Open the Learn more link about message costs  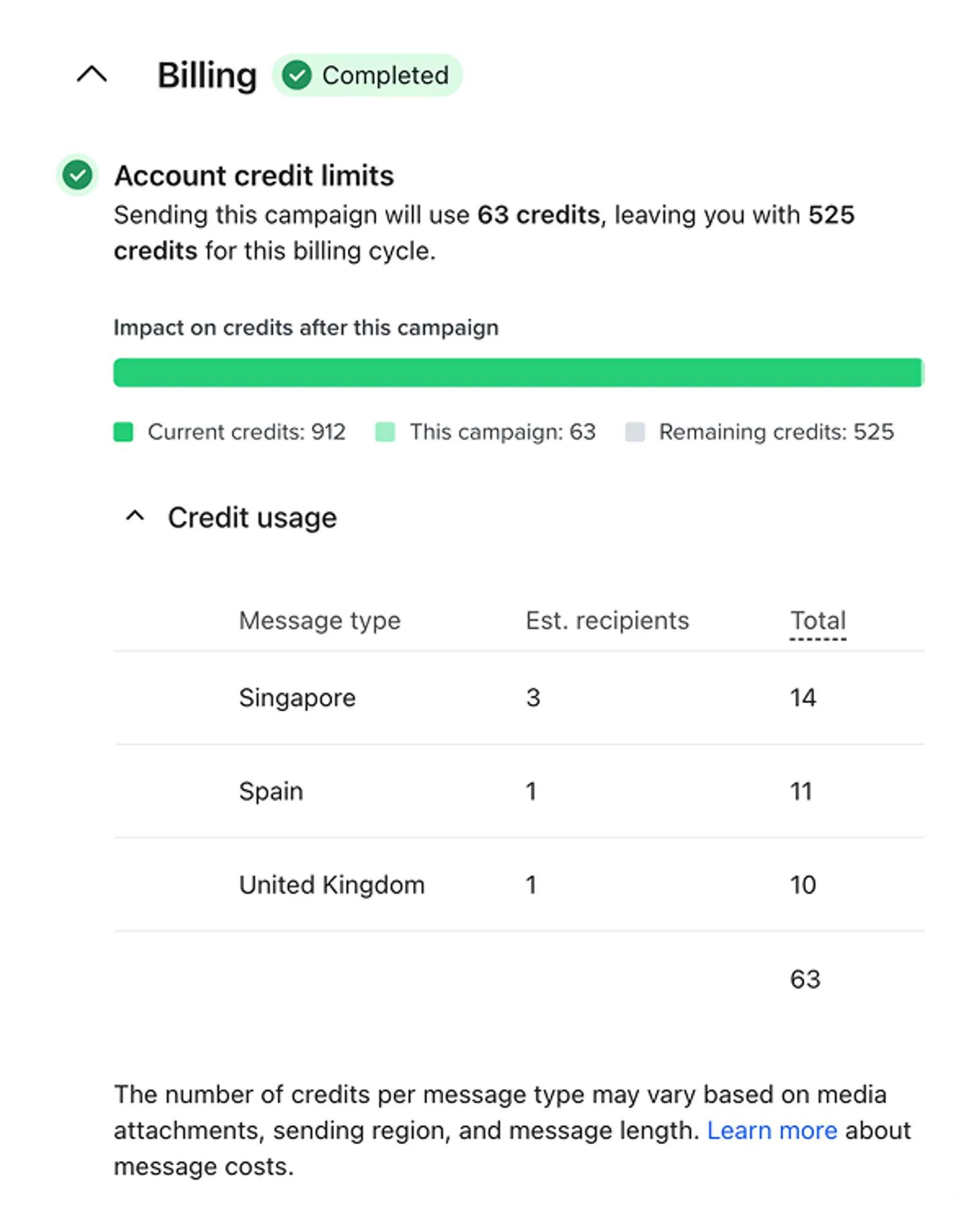click(x=773, y=1130)
